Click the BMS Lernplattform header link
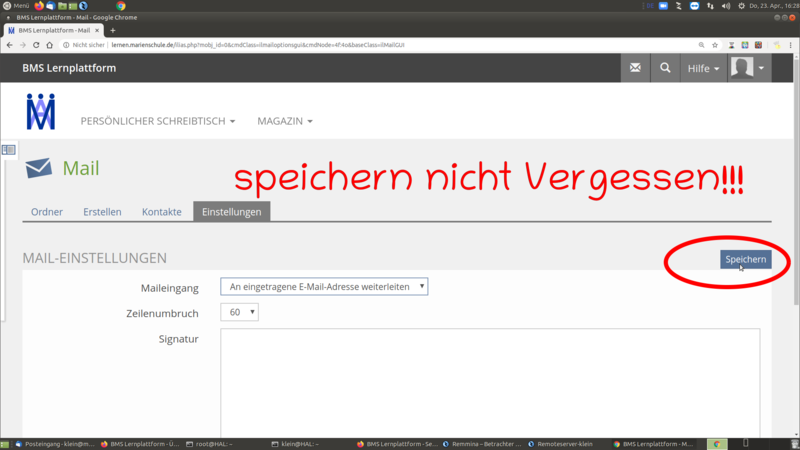The image size is (800, 450). 70,68
